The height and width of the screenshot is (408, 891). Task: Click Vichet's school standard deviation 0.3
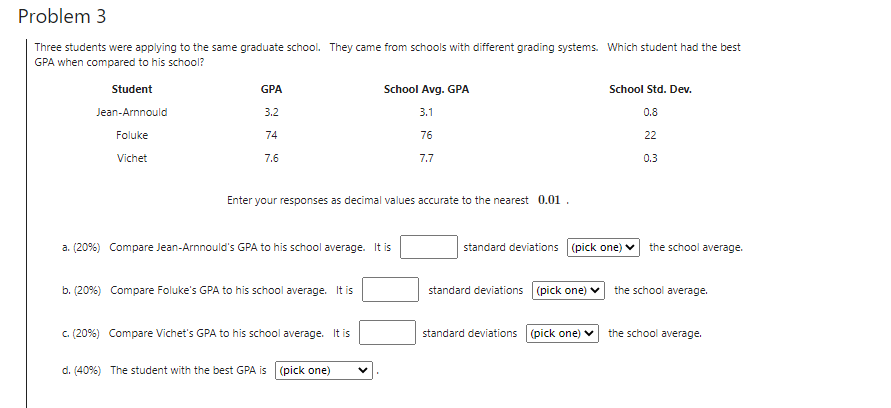pyautogui.click(x=651, y=158)
